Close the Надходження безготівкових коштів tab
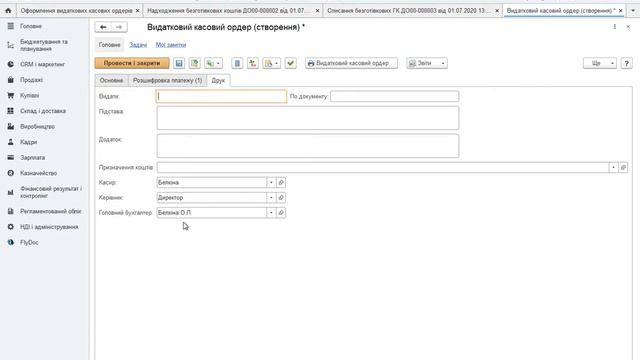This screenshot has width=640, height=360. coord(318,11)
